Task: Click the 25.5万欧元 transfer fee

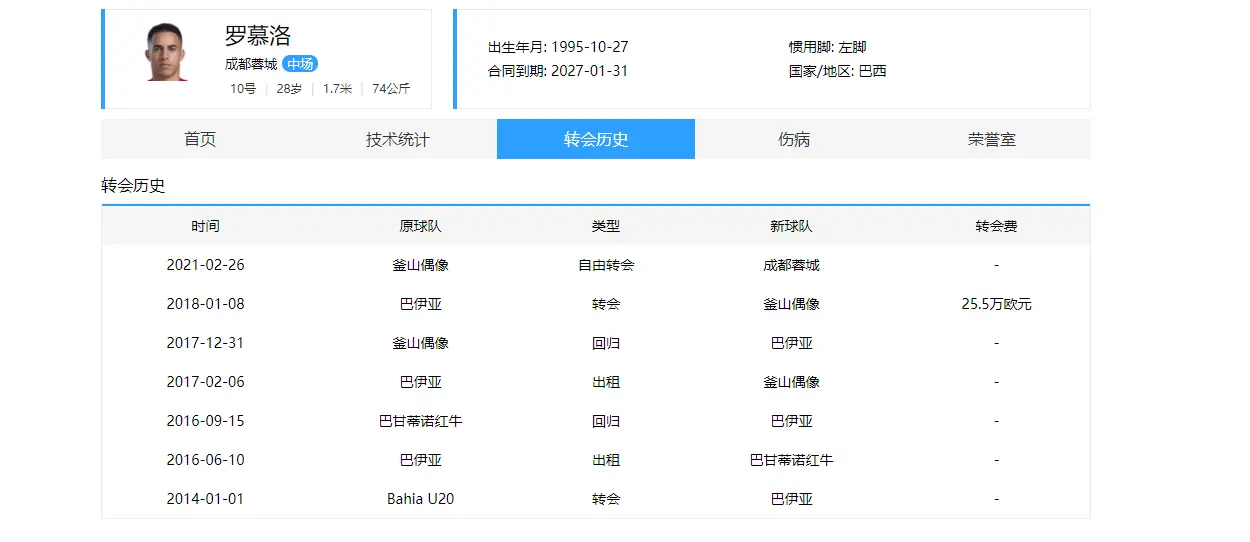Action: pos(996,304)
